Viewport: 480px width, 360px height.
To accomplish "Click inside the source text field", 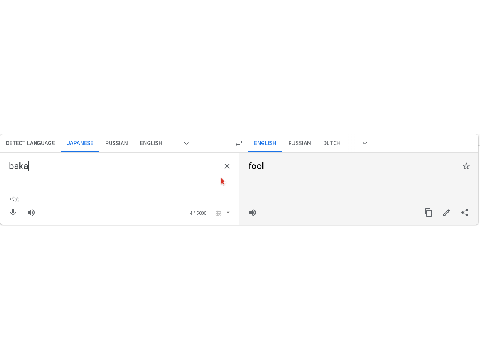I will pyautogui.click(x=113, y=177).
